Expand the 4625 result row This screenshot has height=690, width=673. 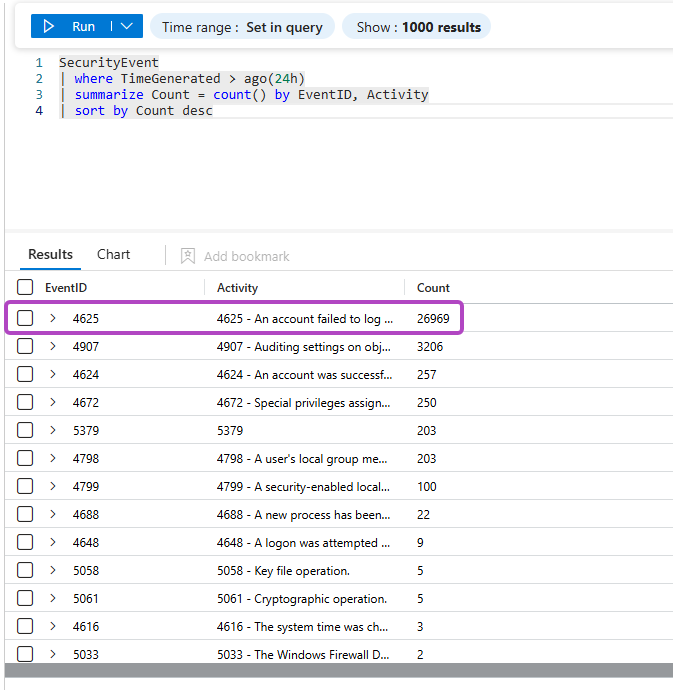pyautogui.click(x=53, y=318)
